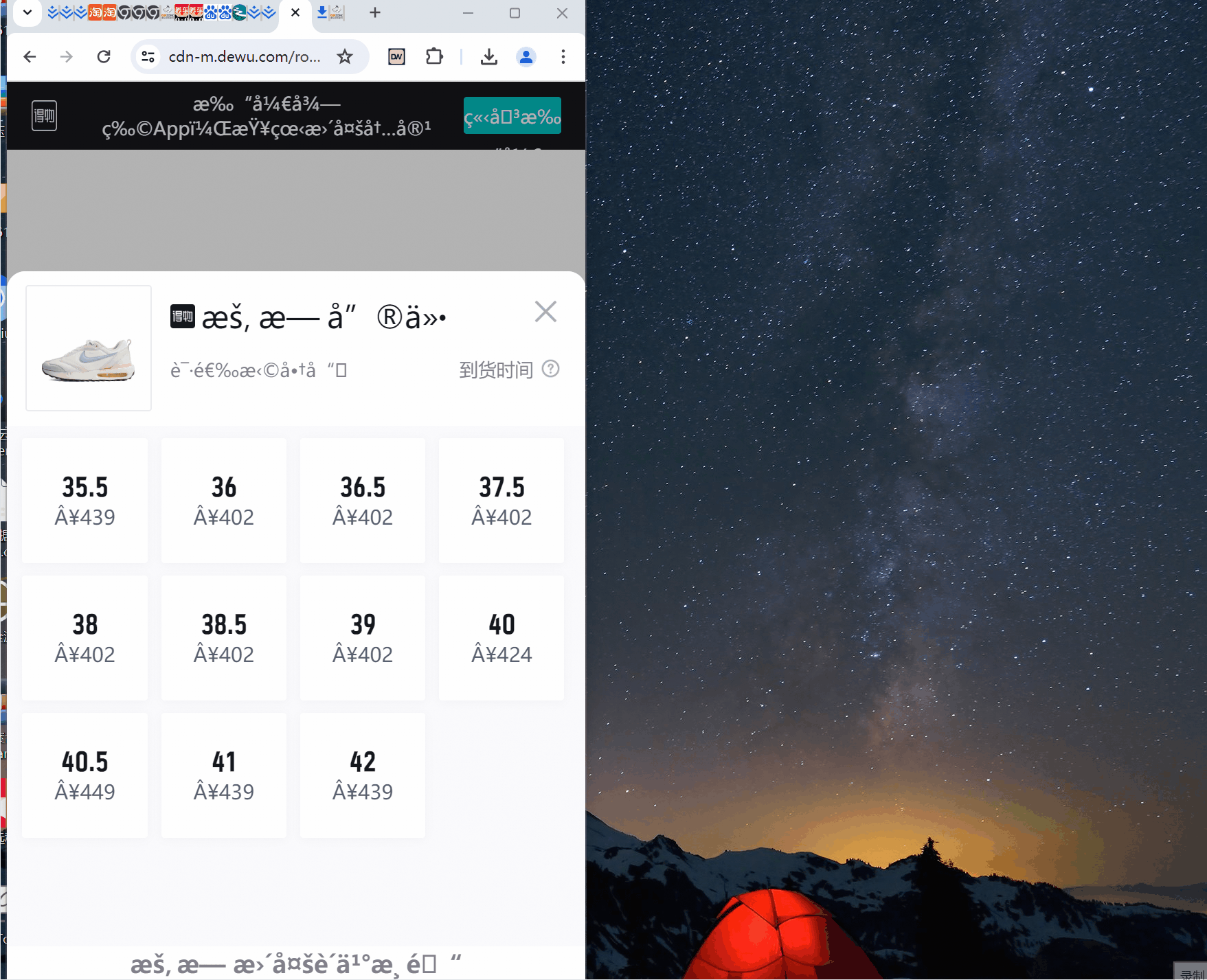The image size is (1207, 980).
Task: Open the Chrome three-dot menu
Action: (x=563, y=56)
